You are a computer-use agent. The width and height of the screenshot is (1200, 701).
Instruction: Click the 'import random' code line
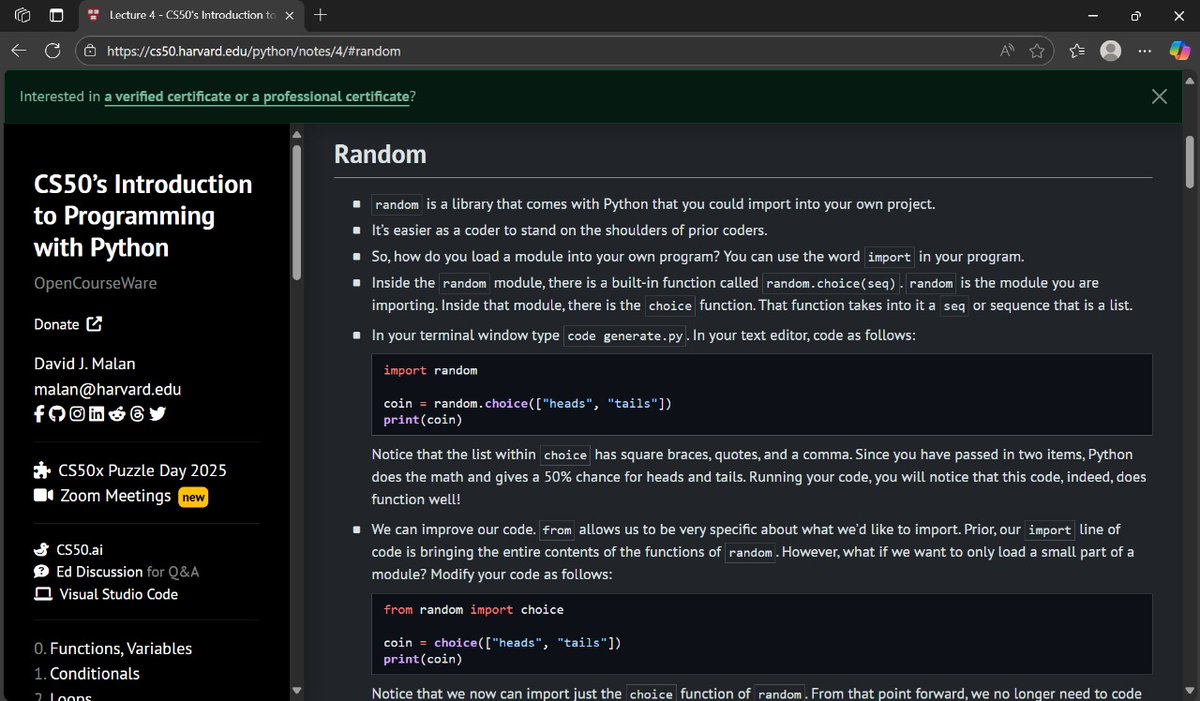430,370
